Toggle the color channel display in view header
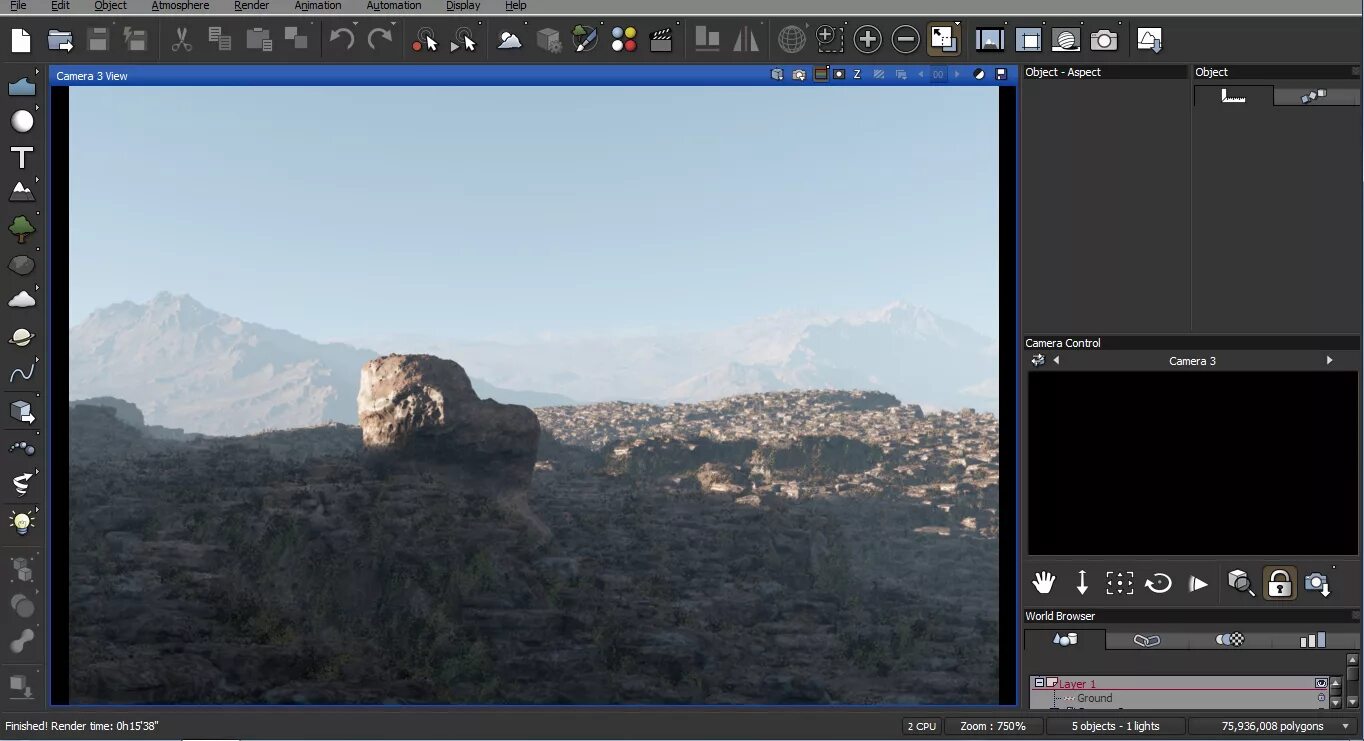 click(820, 74)
